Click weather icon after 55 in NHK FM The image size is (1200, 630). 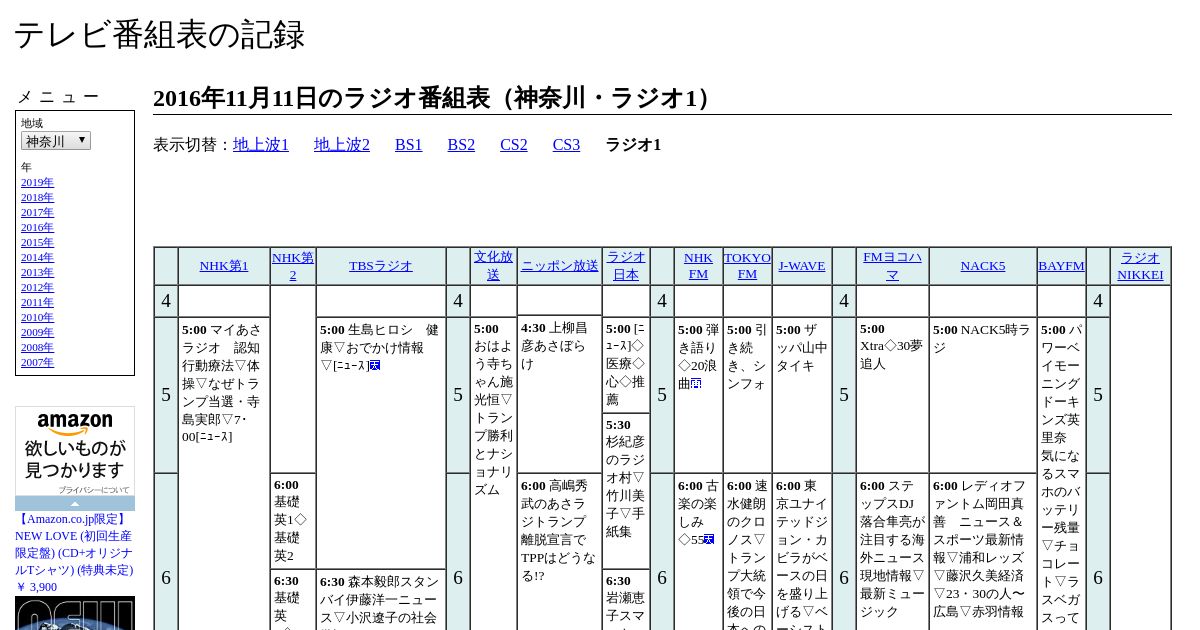pos(709,540)
